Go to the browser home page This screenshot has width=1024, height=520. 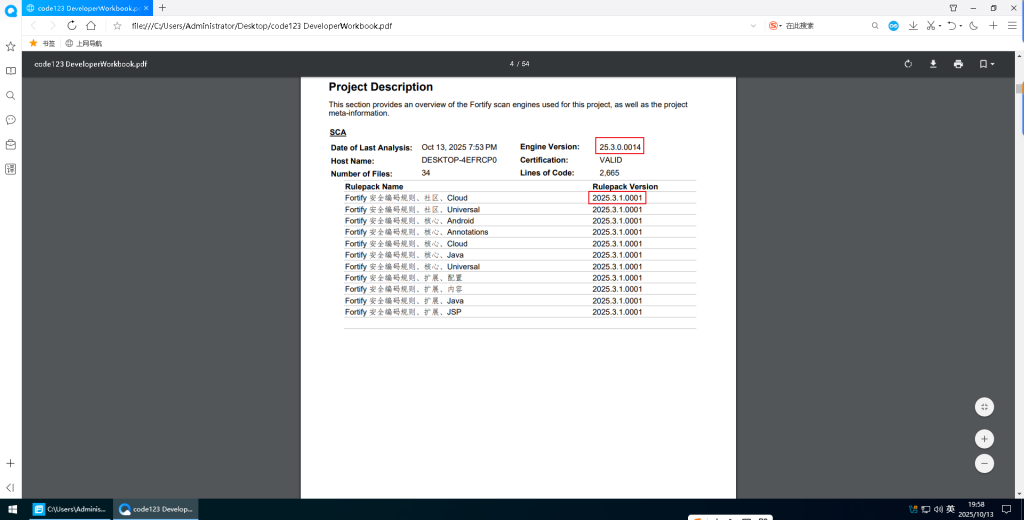point(91,26)
